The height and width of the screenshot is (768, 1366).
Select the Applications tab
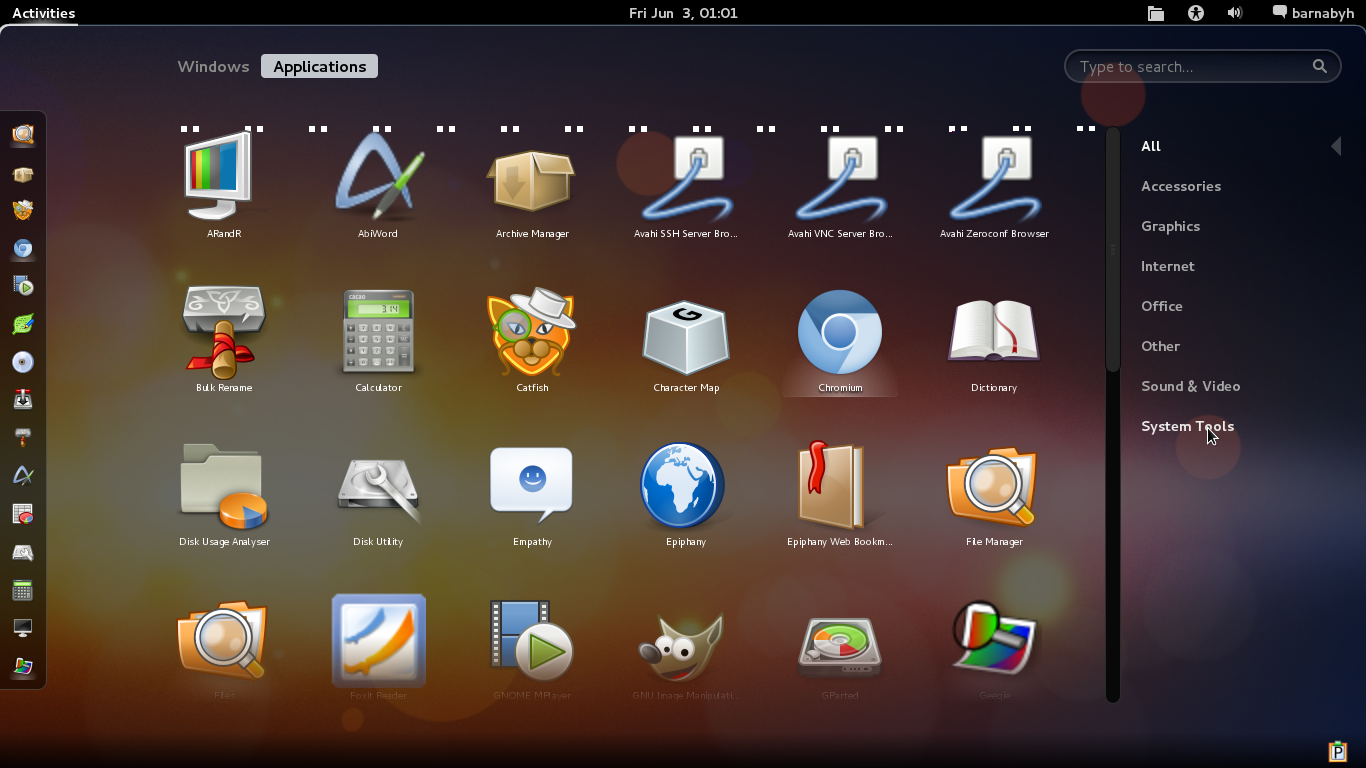click(320, 67)
